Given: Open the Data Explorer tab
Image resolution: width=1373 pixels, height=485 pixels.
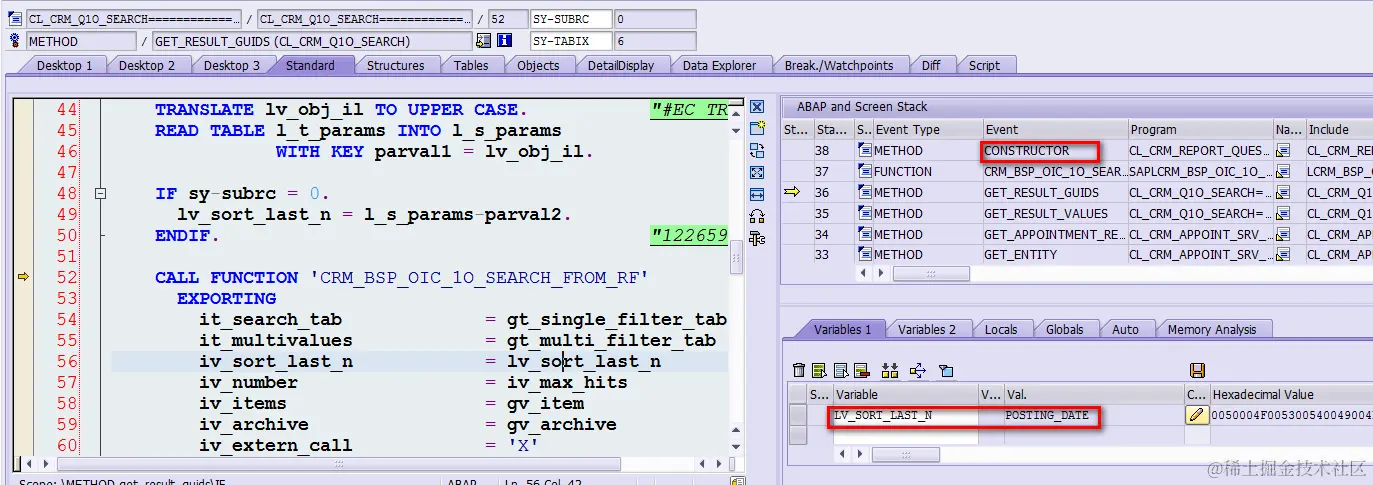Looking at the screenshot, I should pos(720,65).
